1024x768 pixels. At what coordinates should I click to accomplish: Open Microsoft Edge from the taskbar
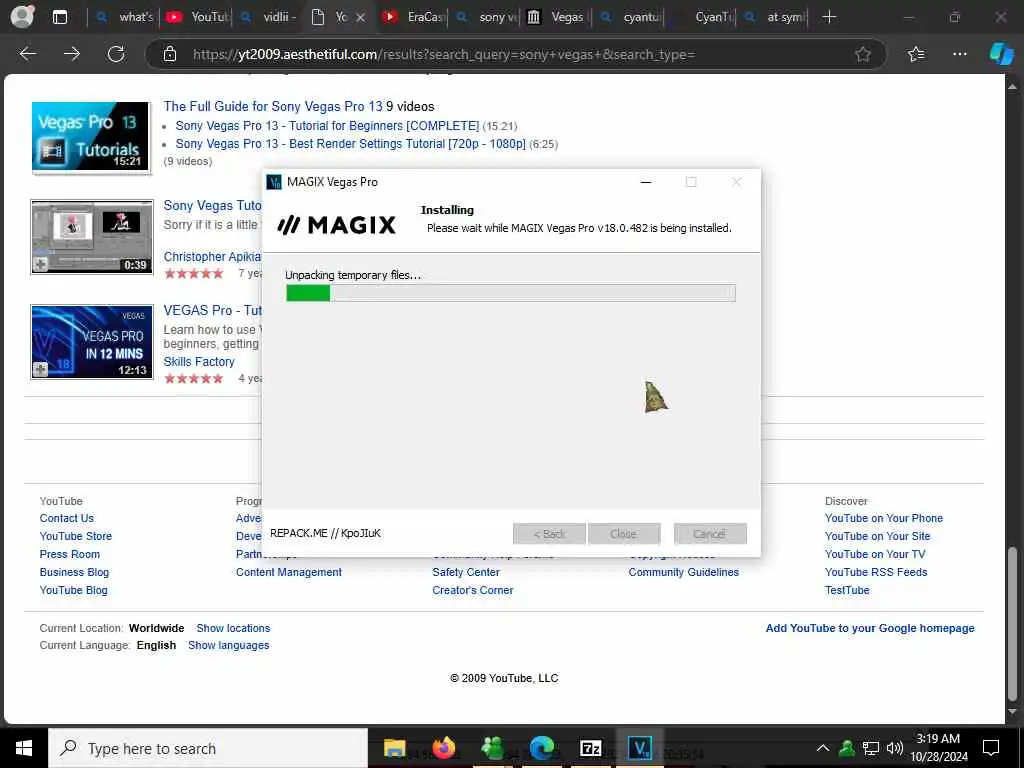(542, 748)
